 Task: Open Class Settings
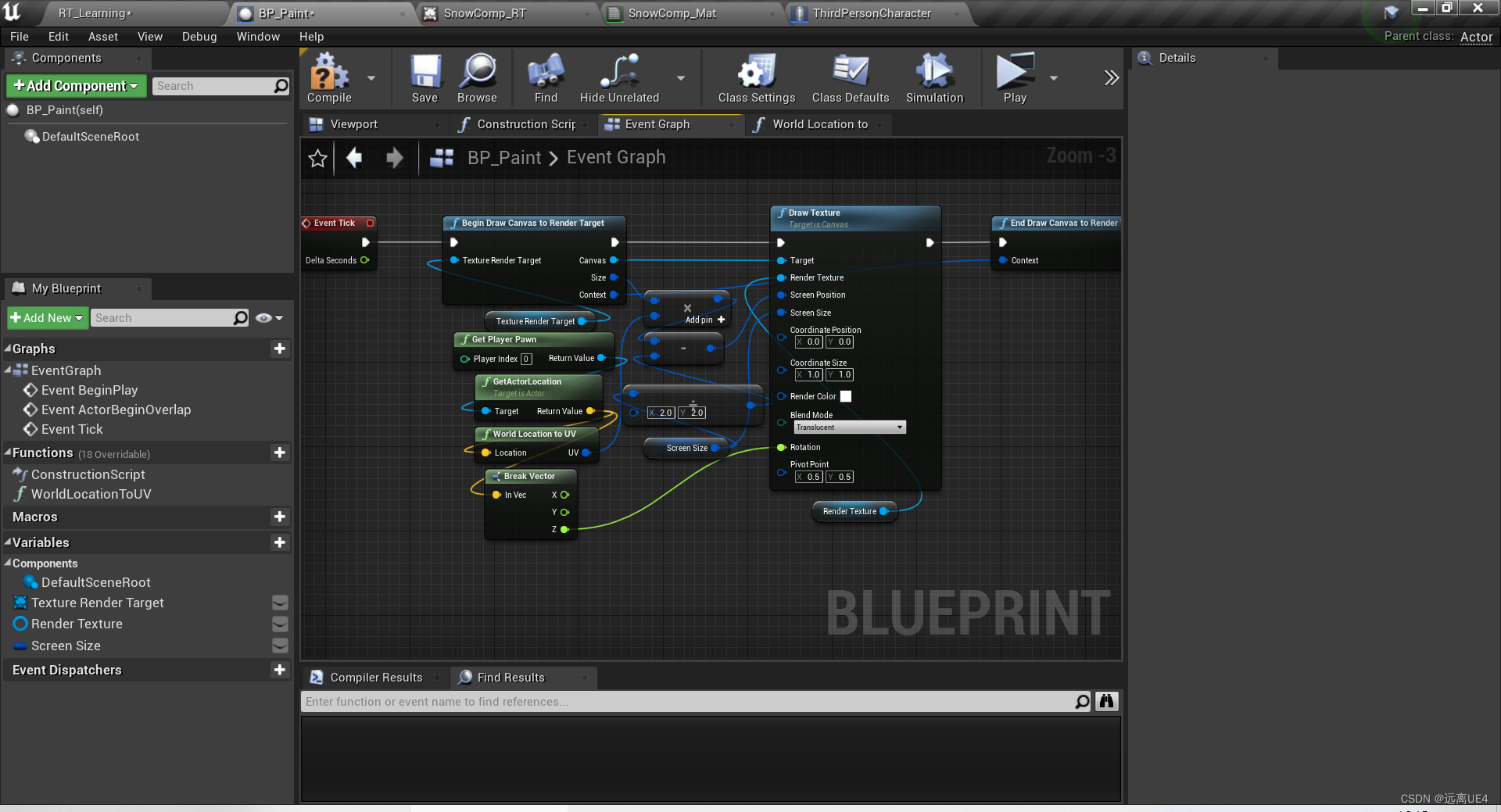click(x=755, y=77)
